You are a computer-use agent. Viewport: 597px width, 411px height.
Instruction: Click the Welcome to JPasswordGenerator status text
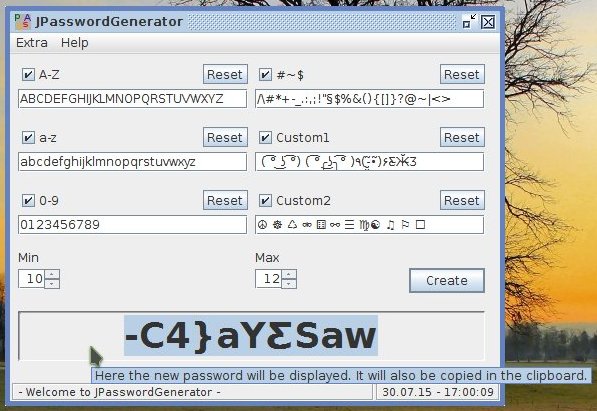pos(119,392)
